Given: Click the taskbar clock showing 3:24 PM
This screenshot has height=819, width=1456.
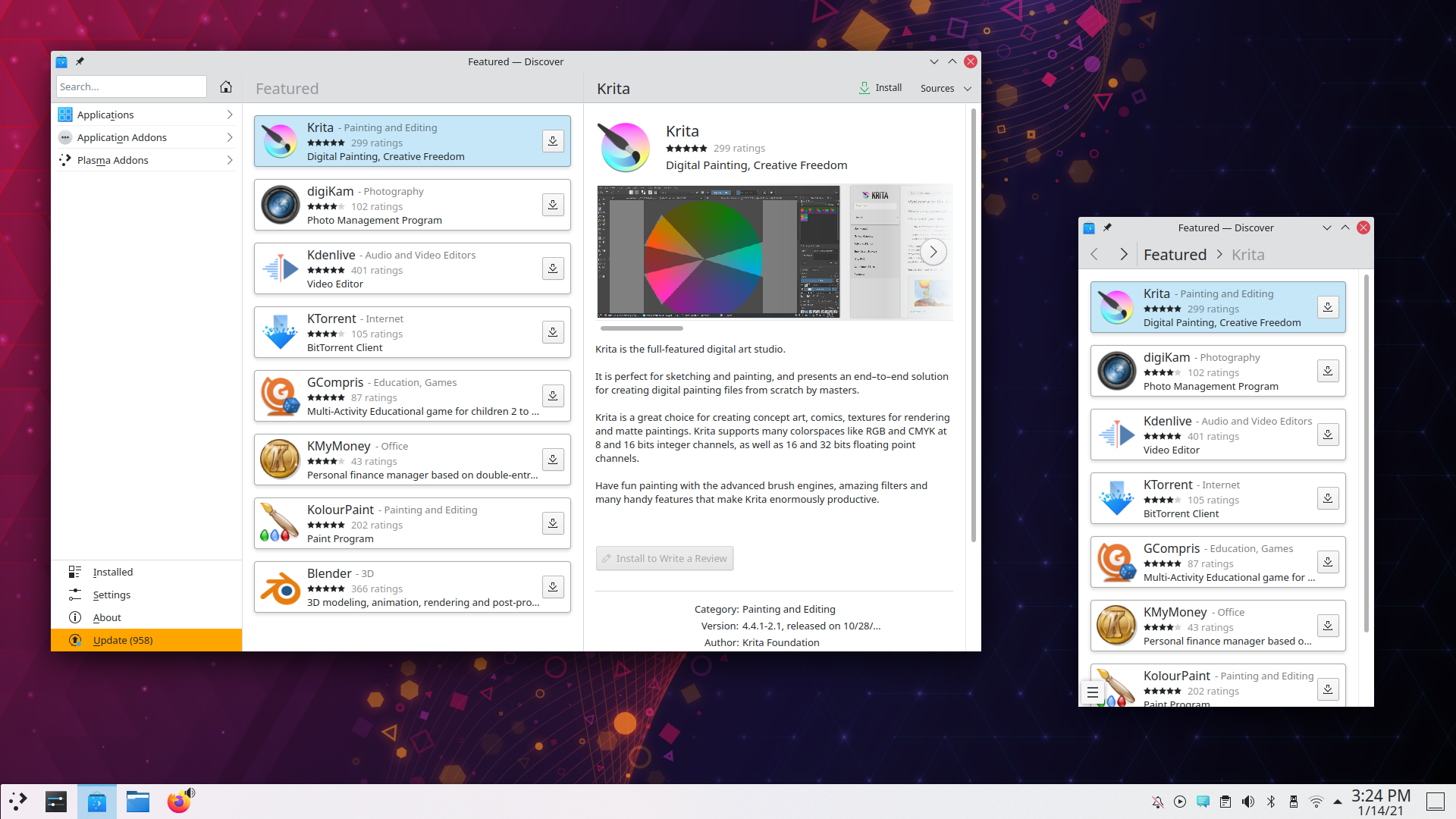Looking at the screenshot, I should (x=1380, y=802).
